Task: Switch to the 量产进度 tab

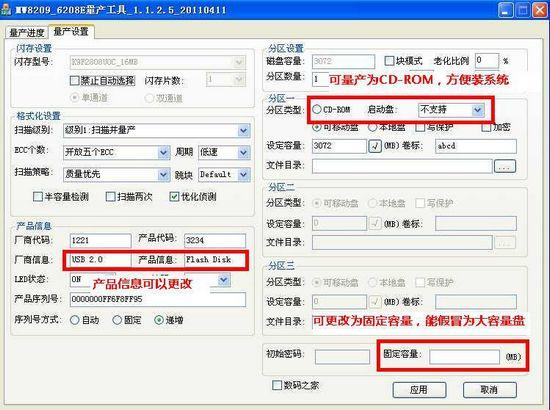Action: tap(26, 33)
